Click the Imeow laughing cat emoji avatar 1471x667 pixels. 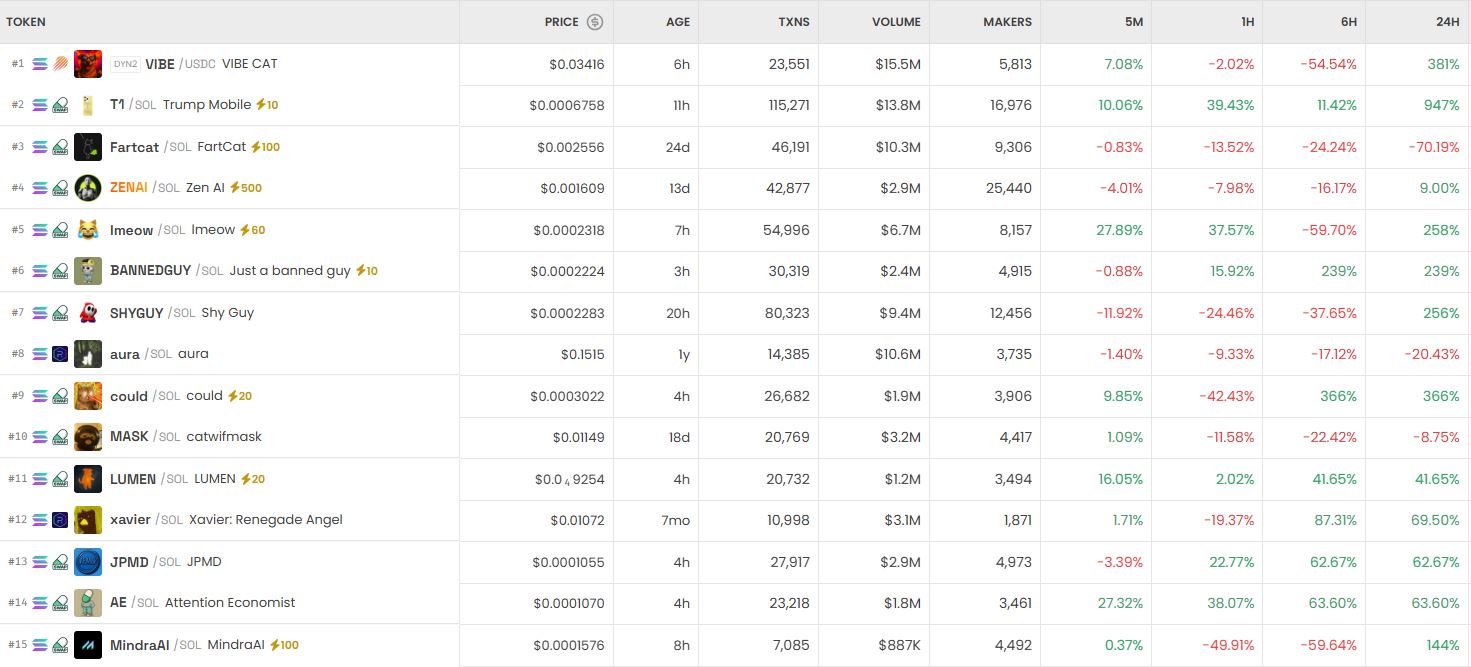coord(88,230)
